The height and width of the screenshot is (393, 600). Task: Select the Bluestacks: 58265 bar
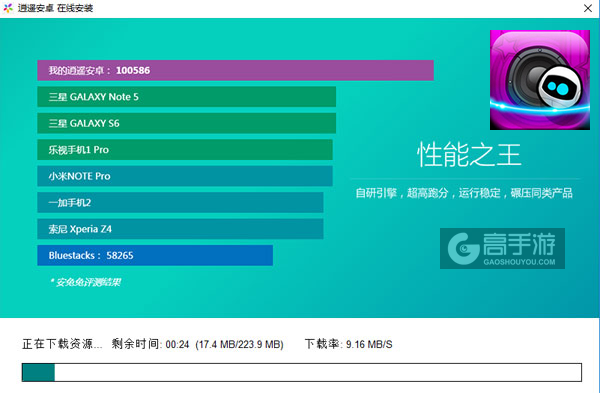[x=155, y=255]
